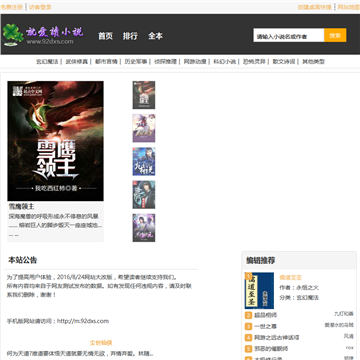Click the orange rank 2 badge
Screen dimensions: 360x360
click(x=248, y=315)
